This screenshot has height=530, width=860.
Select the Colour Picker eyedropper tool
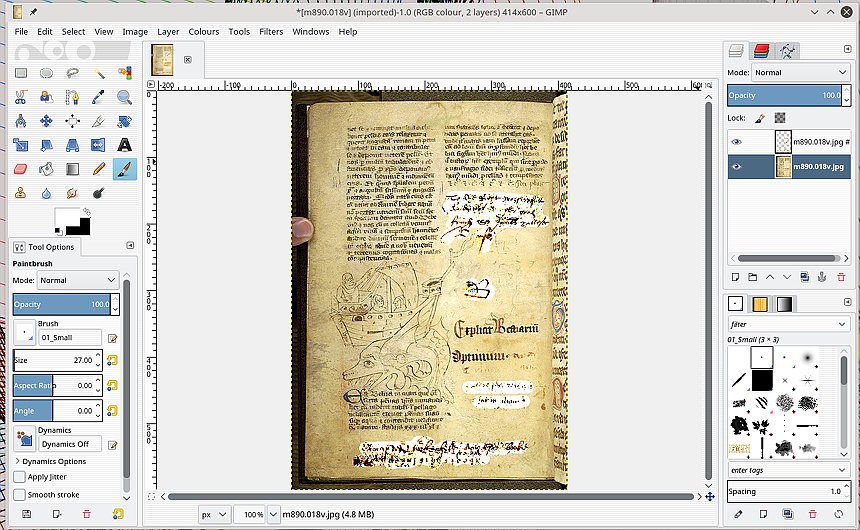pyautogui.click(x=99, y=97)
